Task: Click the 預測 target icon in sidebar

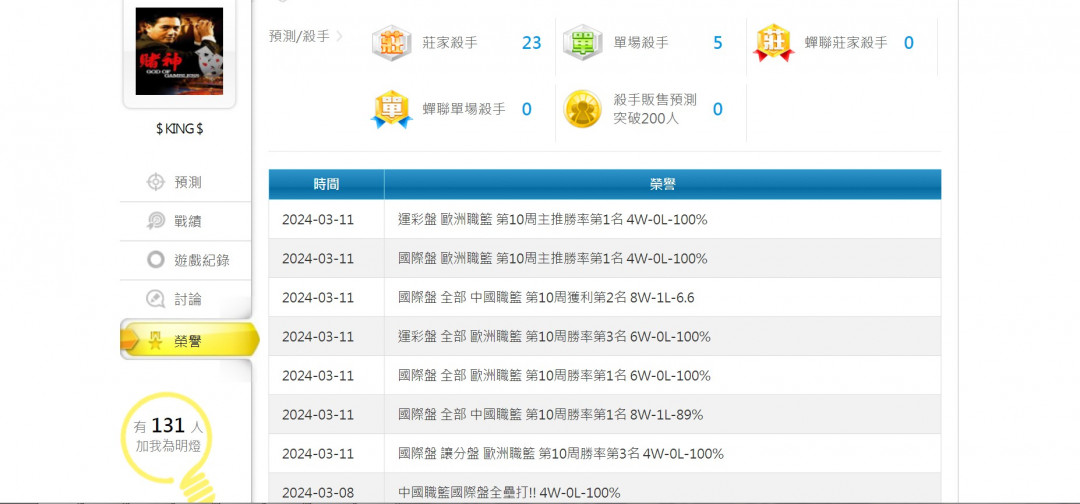Action: tap(156, 182)
